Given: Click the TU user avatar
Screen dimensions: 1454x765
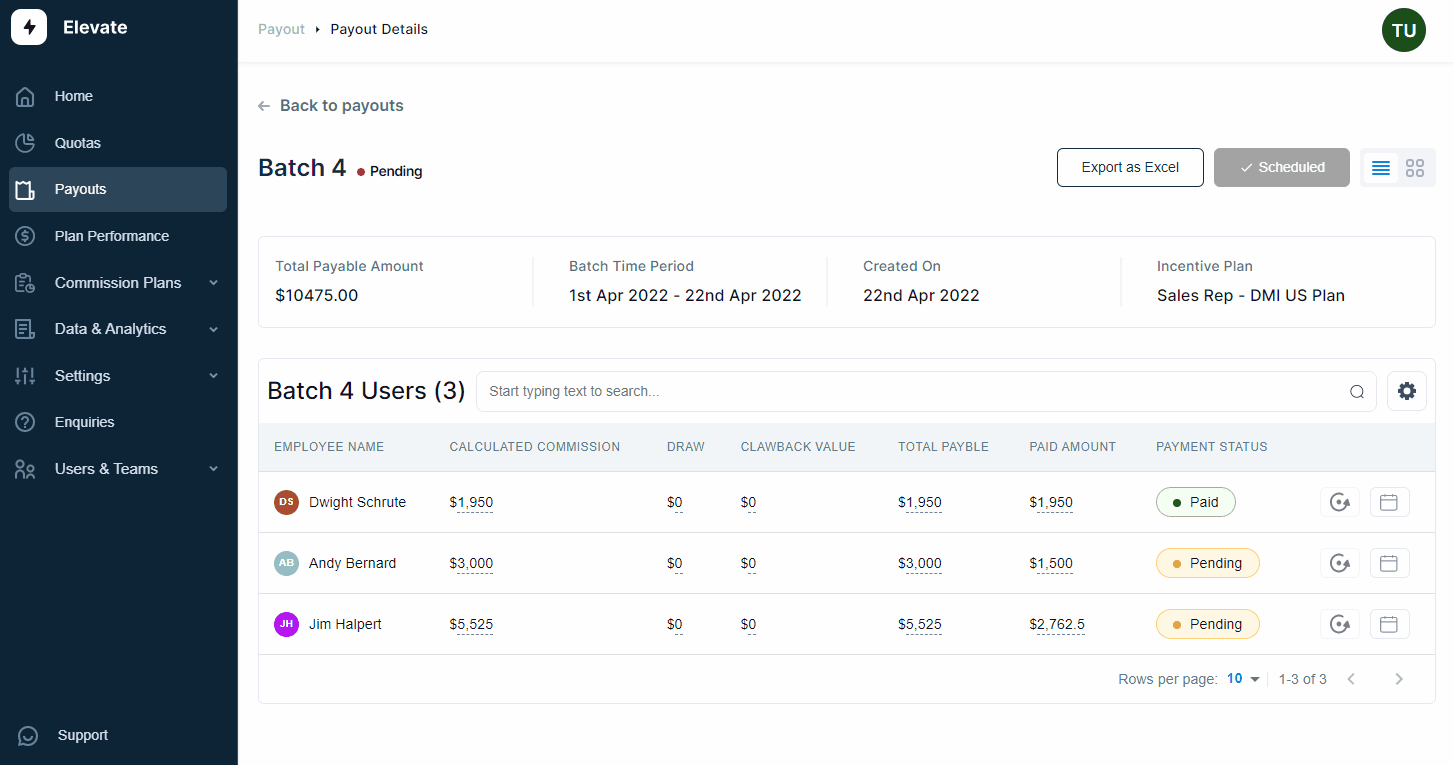Looking at the screenshot, I should [x=1404, y=30].
